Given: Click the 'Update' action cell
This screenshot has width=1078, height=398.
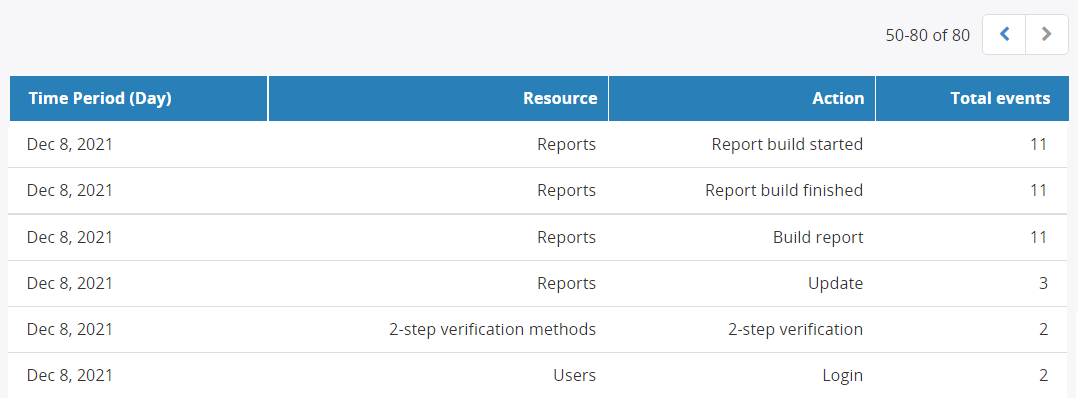Looking at the screenshot, I should (x=835, y=283).
